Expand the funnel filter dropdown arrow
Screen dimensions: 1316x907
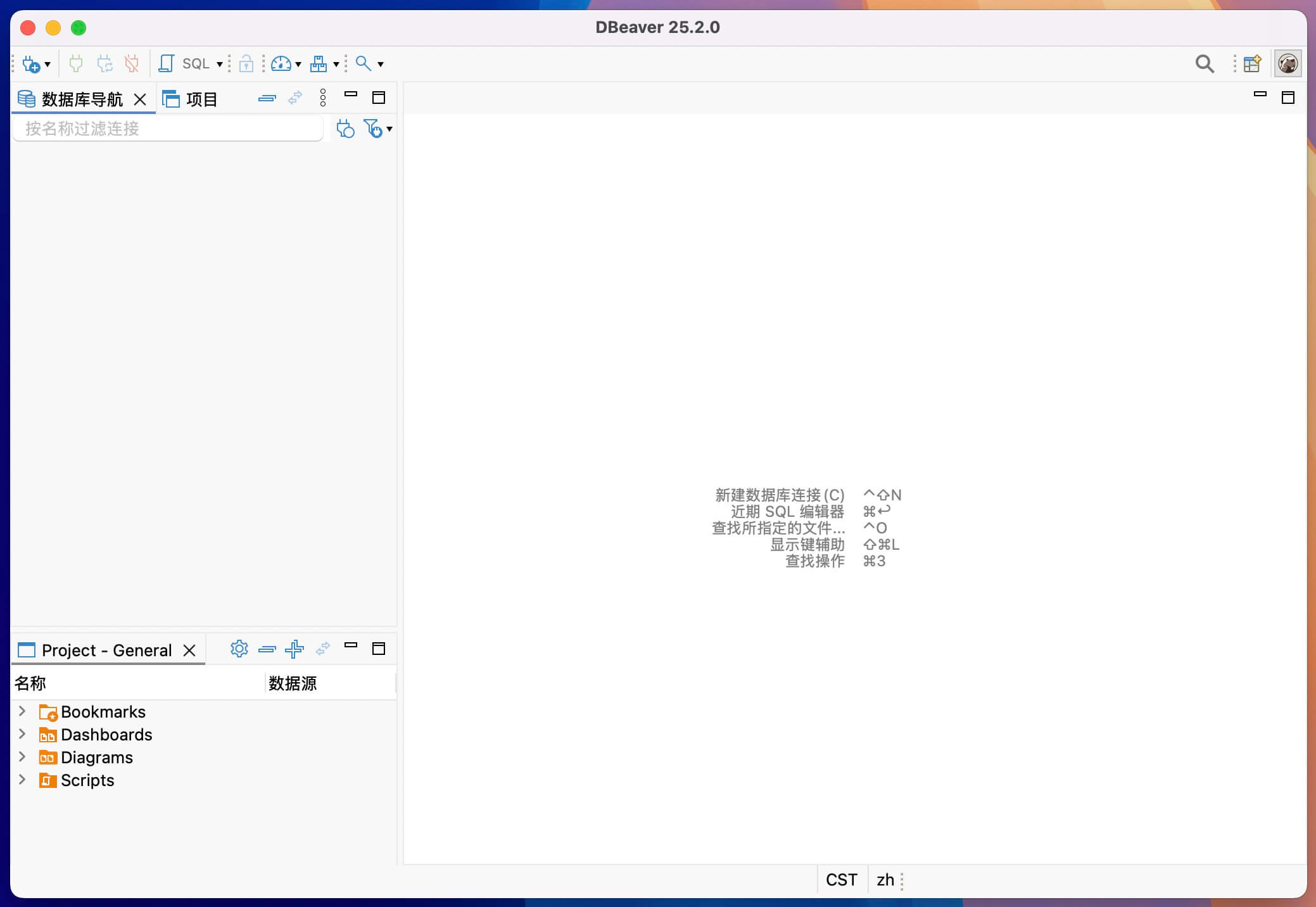point(389,129)
